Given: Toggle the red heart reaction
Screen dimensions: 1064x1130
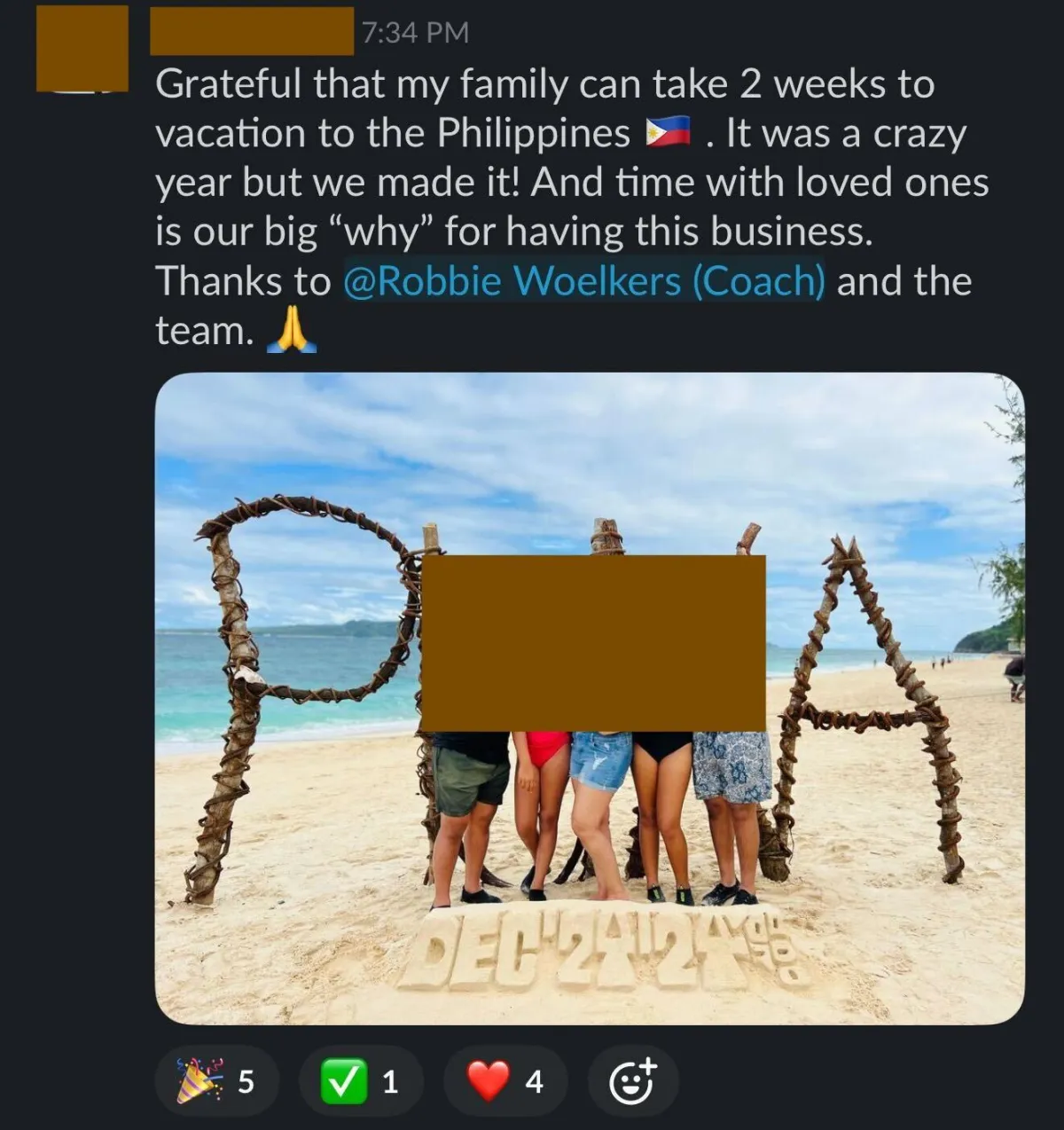Looking at the screenshot, I should point(505,1080).
